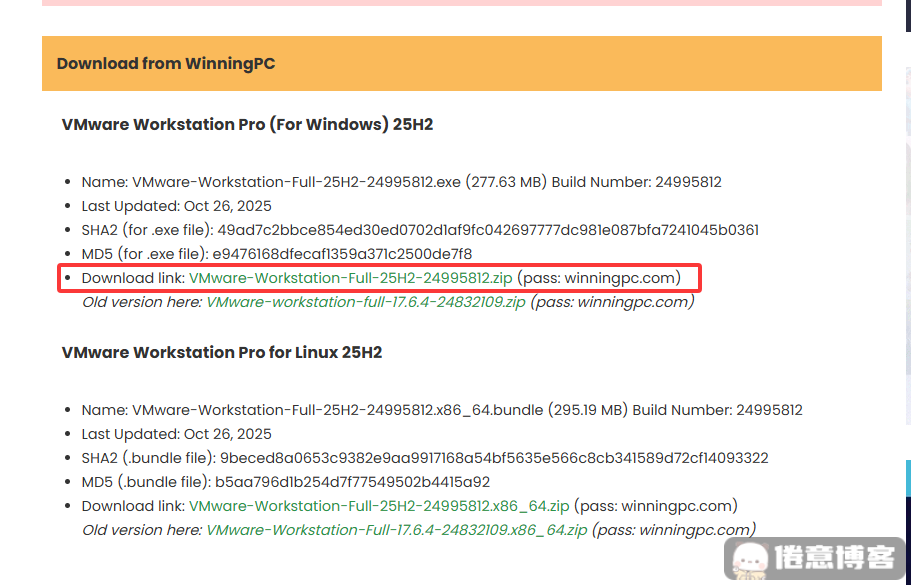Click the 'VMware Workstation Pro (For Windows) 25H2' heading
The height and width of the screenshot is (585, 911).
pos(247,125)
